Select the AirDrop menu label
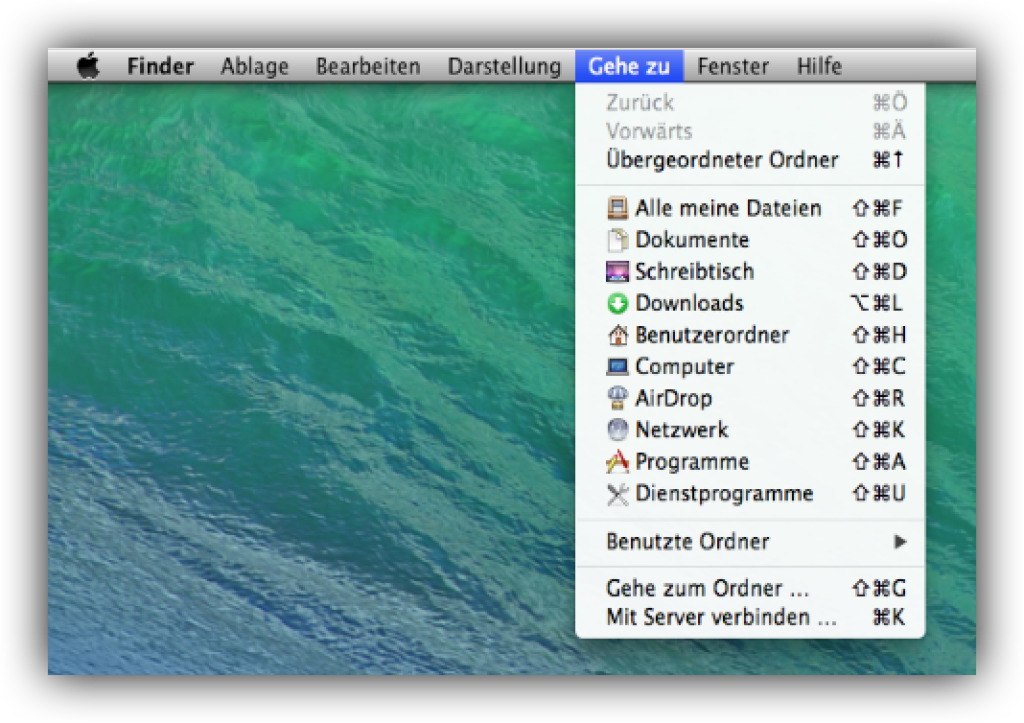Image resolution: width=1024 pixels, height=723 pixels. click(x=673, y=398)
